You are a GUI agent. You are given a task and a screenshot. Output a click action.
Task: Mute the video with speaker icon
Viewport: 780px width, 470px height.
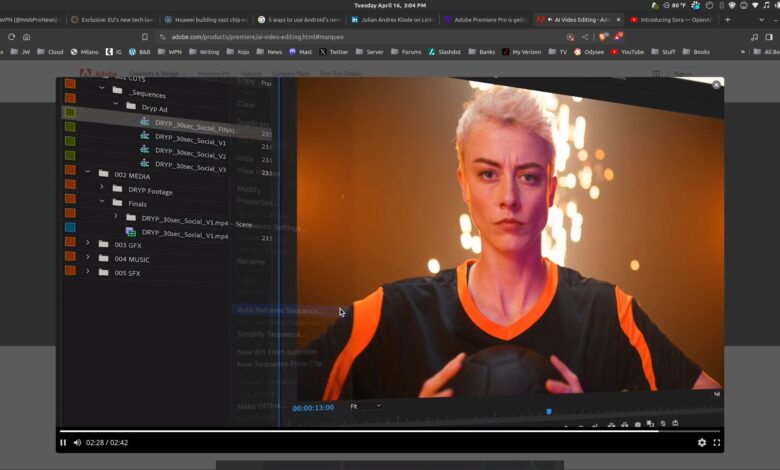tap(77, 443)
